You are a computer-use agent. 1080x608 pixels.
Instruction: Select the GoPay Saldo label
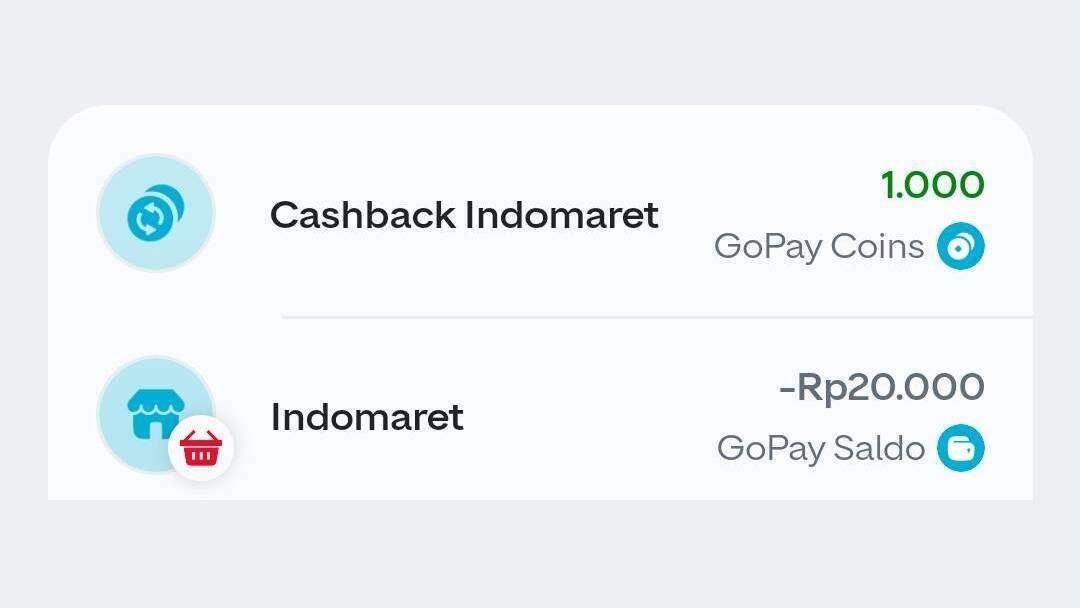tap(820, 449)
